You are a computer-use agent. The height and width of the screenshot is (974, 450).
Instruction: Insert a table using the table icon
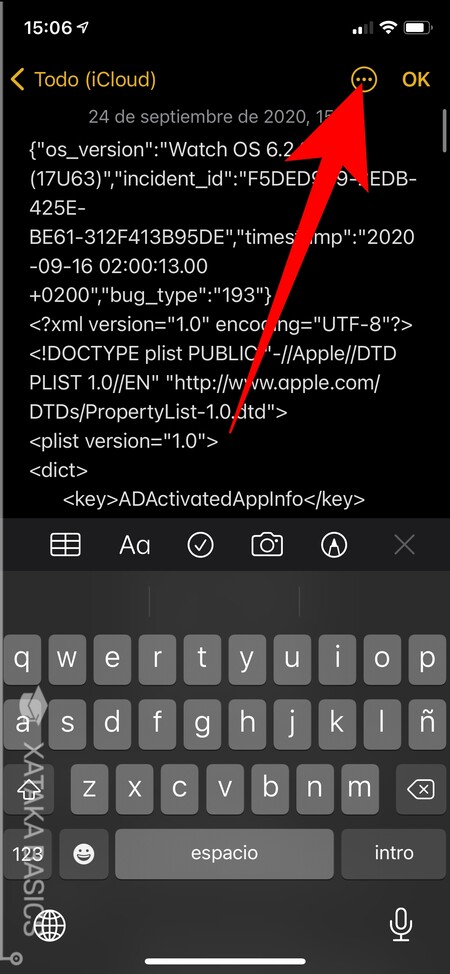coord(65,545)
